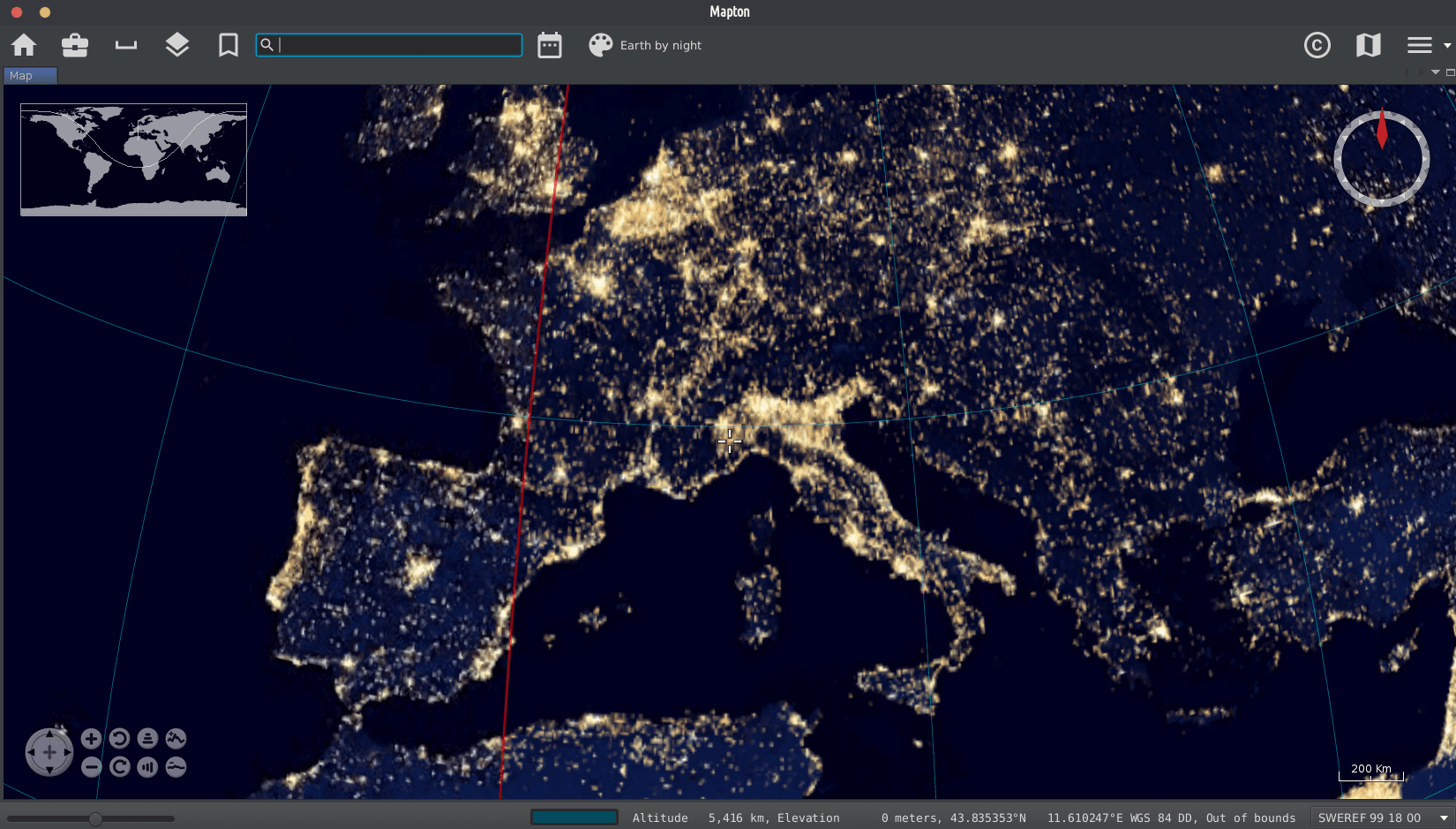Click the Earth by night style button

[x=646, y=45]
